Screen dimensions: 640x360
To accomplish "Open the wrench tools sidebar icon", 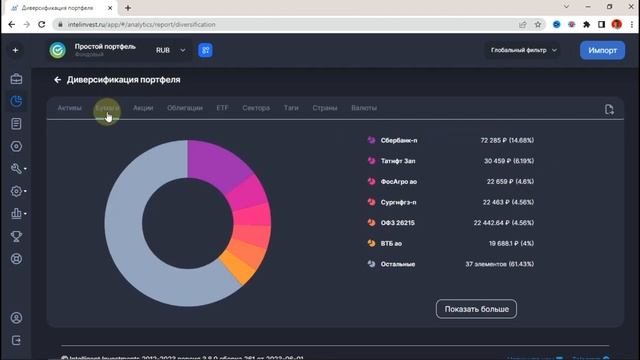I will [16, 169].
